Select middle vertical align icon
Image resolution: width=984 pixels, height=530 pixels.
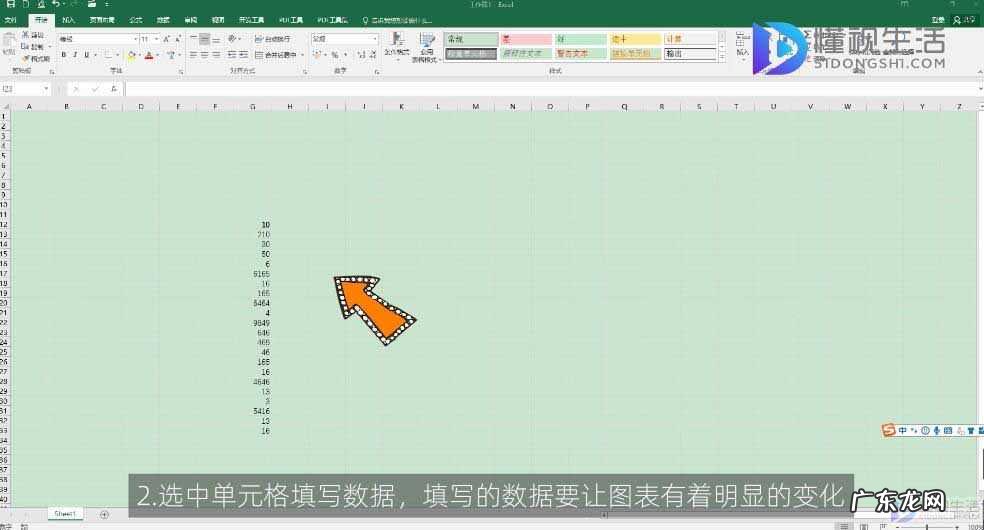click(x=205, y=39)
